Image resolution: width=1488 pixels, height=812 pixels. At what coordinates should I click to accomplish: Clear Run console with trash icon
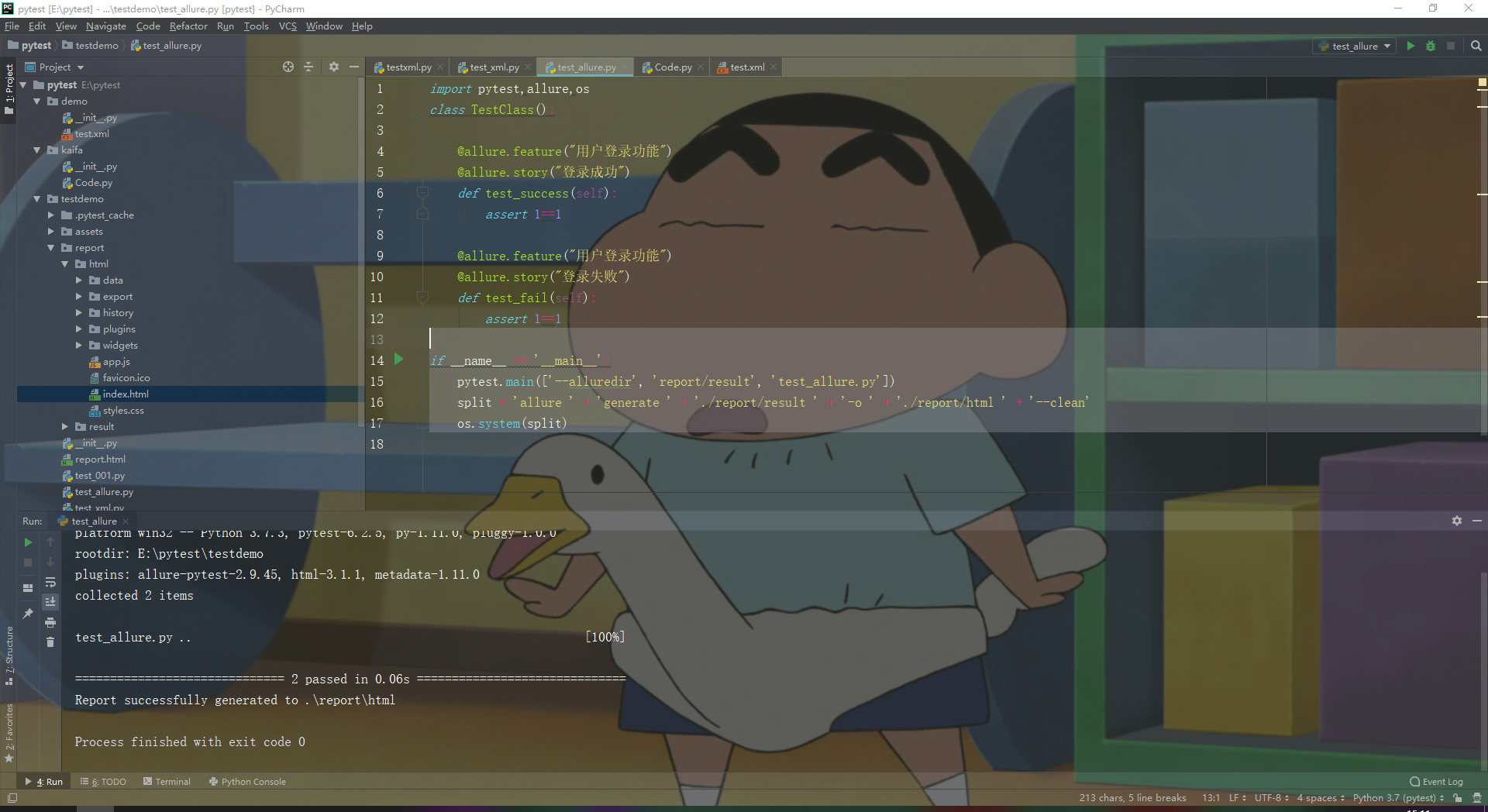click(x=50, y=642)
